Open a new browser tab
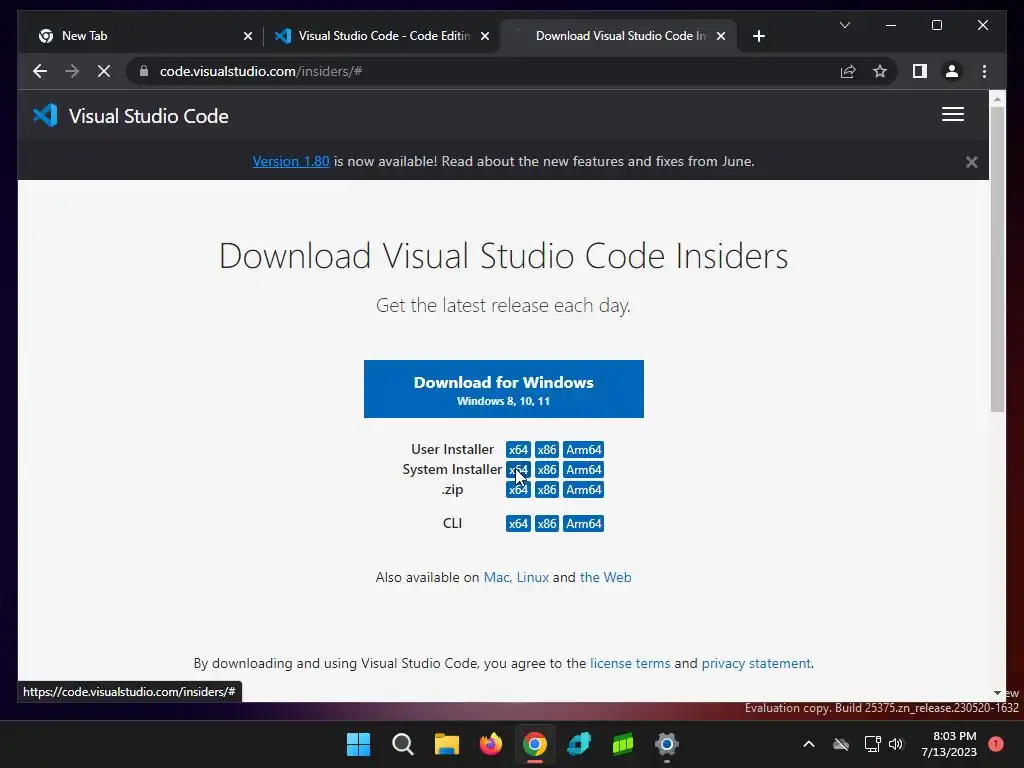 click(758, 36)
